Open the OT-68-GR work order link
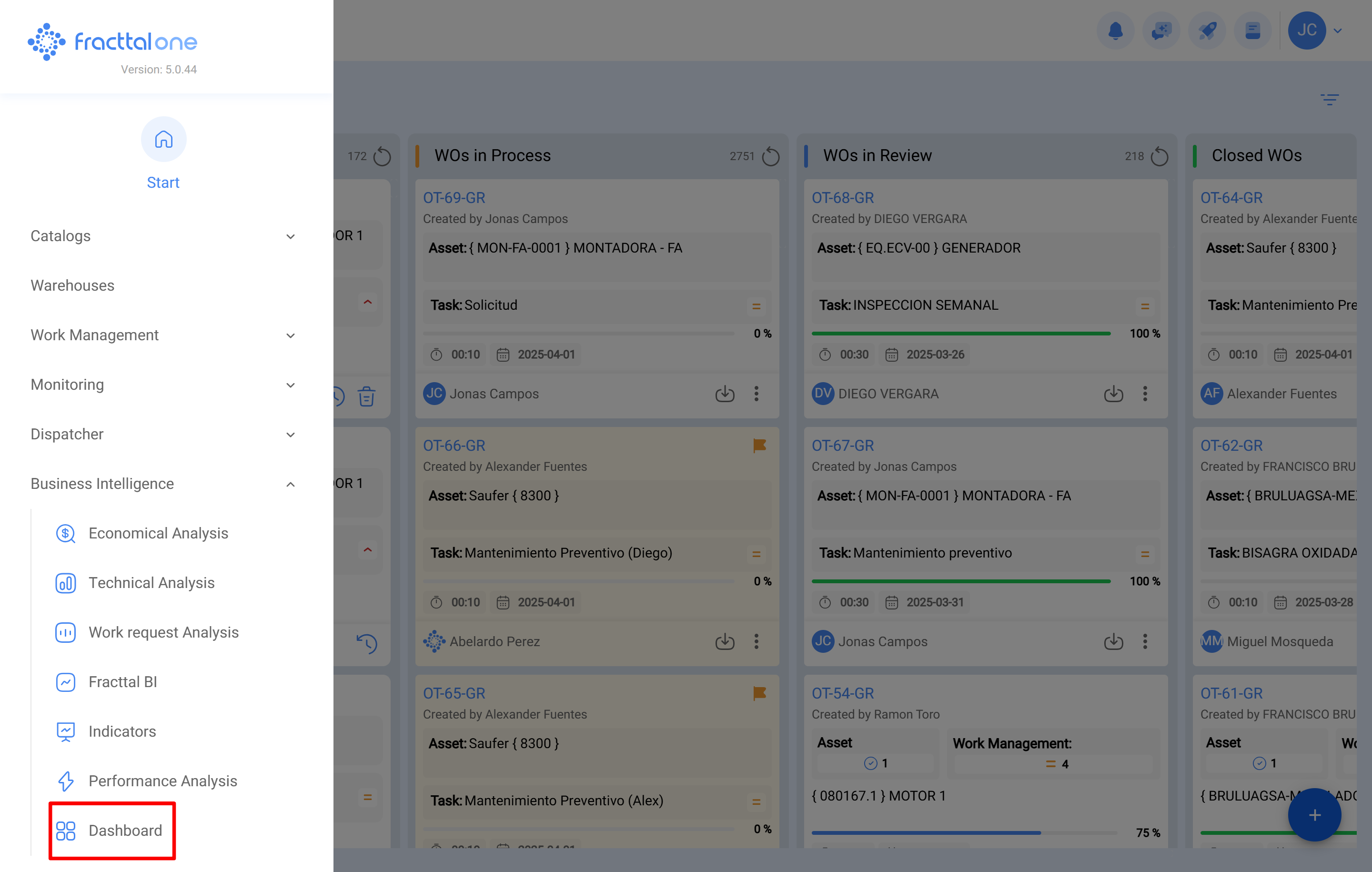 click(843, 197)
